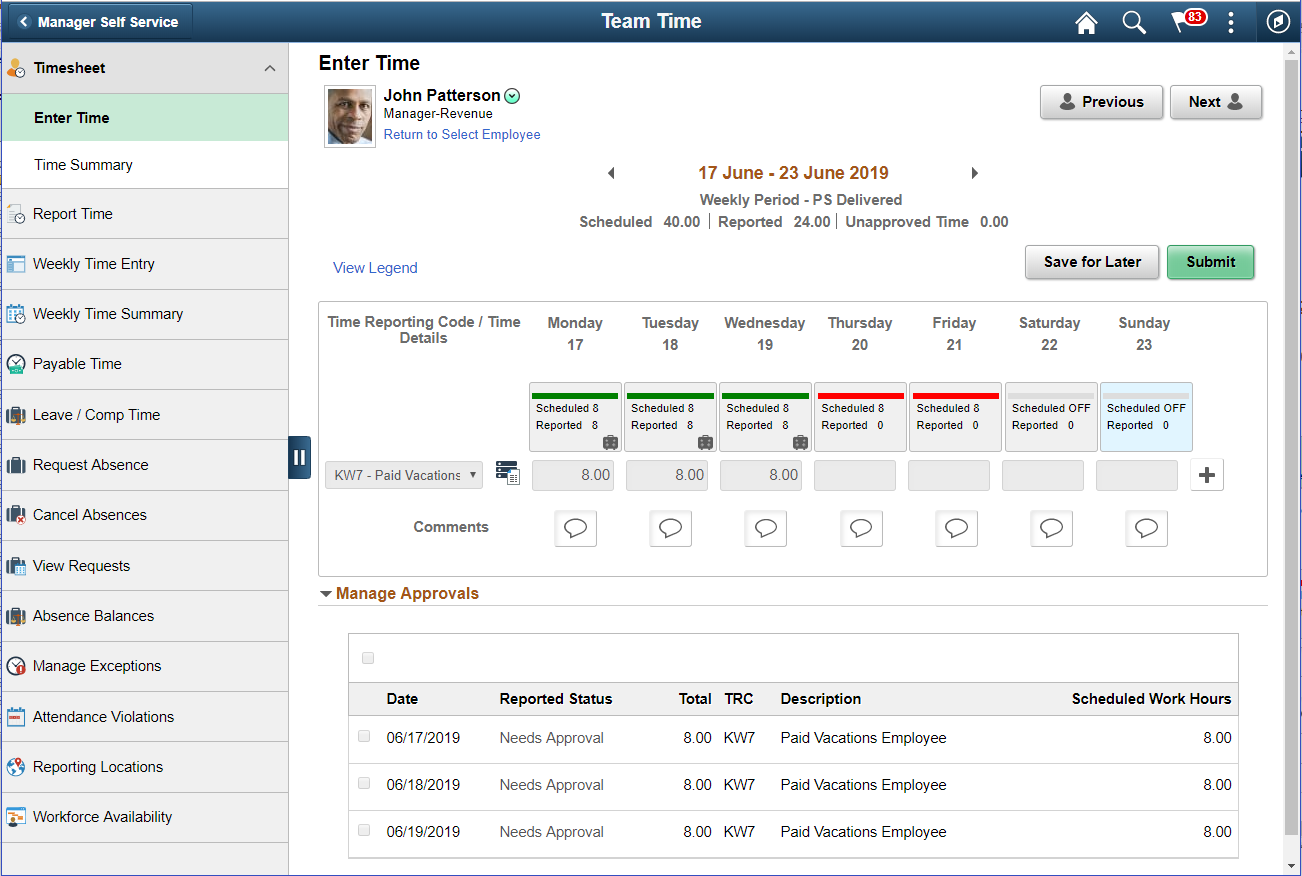Click the vertical page scrollbar

click(x=1292, y=448)
